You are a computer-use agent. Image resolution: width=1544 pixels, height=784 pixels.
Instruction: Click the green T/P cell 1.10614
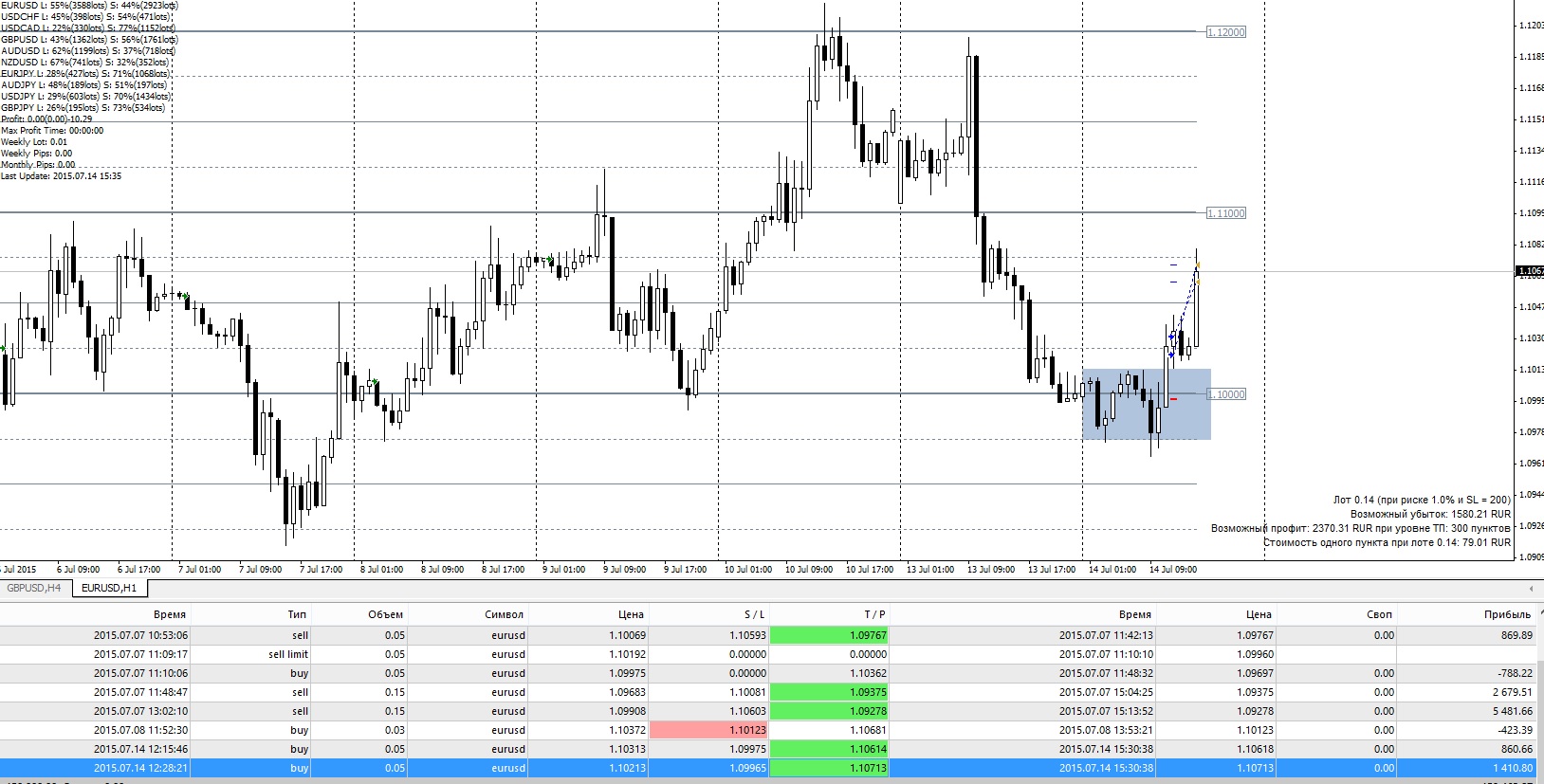click(x=829, y=749)
